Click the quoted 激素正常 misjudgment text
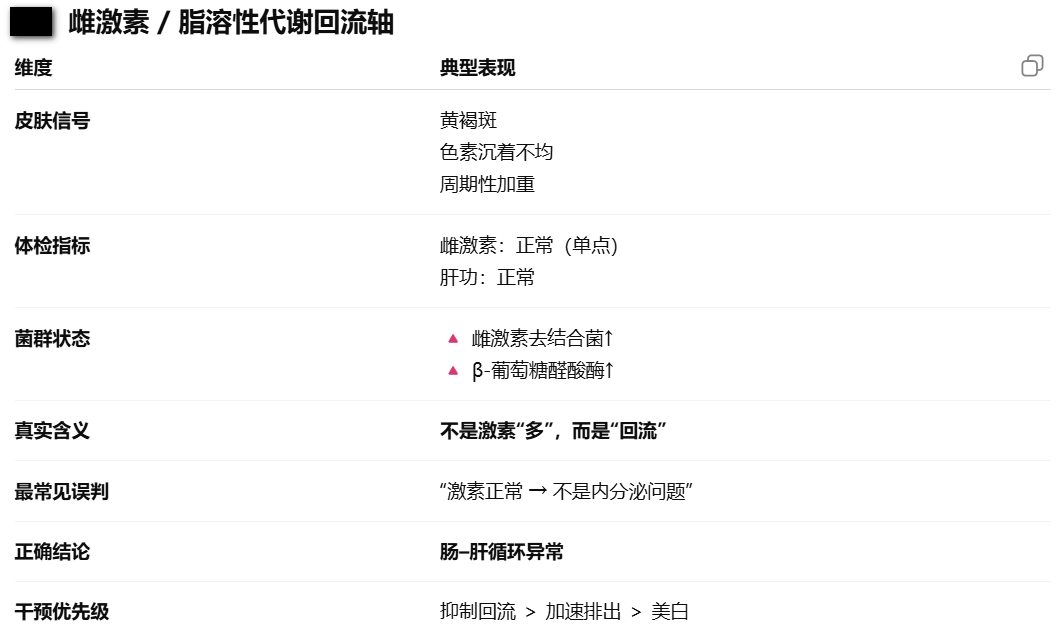 point(566,492)
